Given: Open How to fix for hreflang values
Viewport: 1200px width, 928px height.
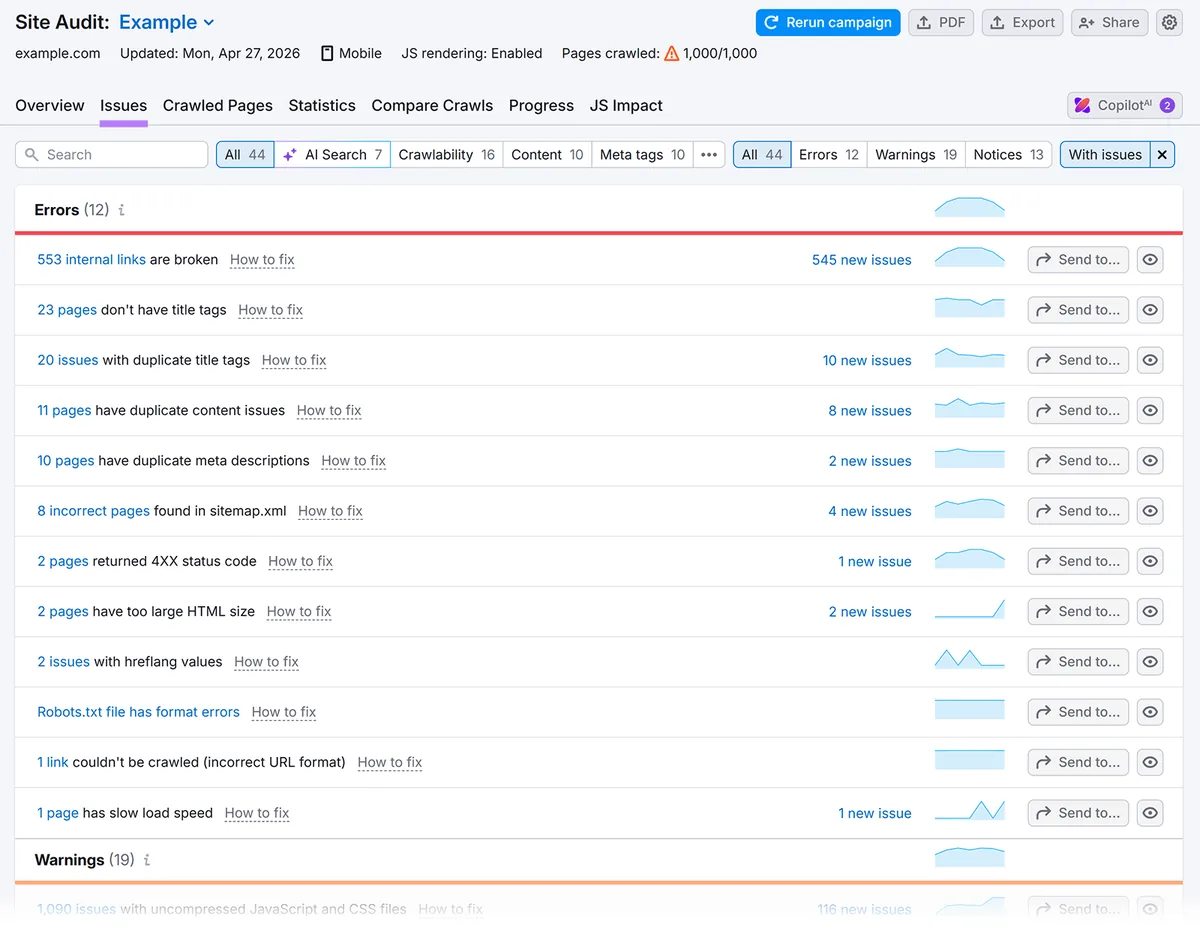Looking at the screenshot, I should [266, 662].
